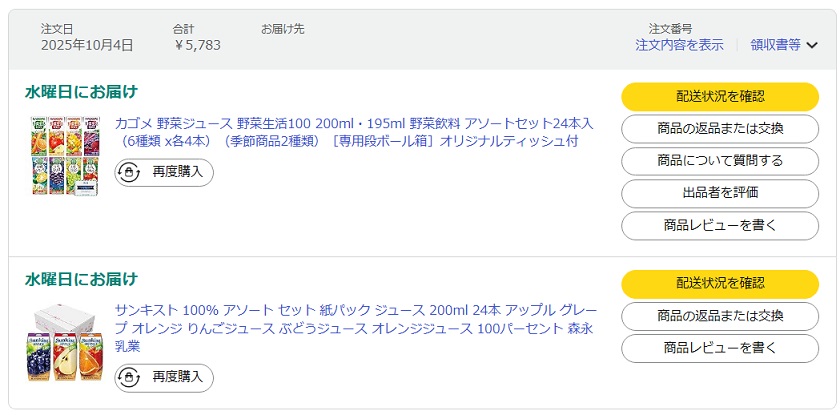The height and width of the screenshot is (415, 840).
Task: Expand the 領収書等 dropdown chevron
Action: (x=812, y=45)
